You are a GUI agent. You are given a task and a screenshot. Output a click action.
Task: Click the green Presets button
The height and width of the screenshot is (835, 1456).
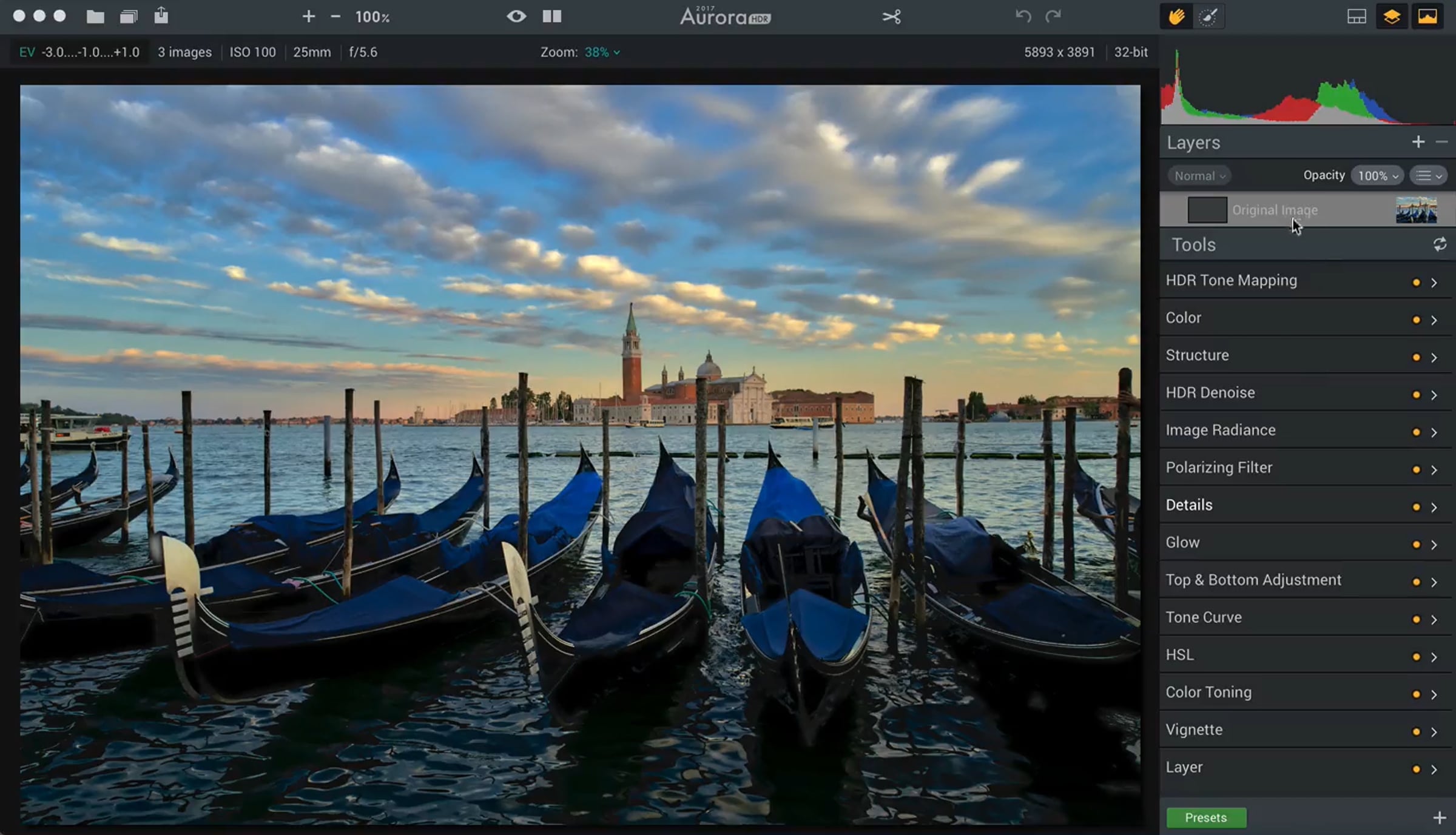[x=1205, y=817]
